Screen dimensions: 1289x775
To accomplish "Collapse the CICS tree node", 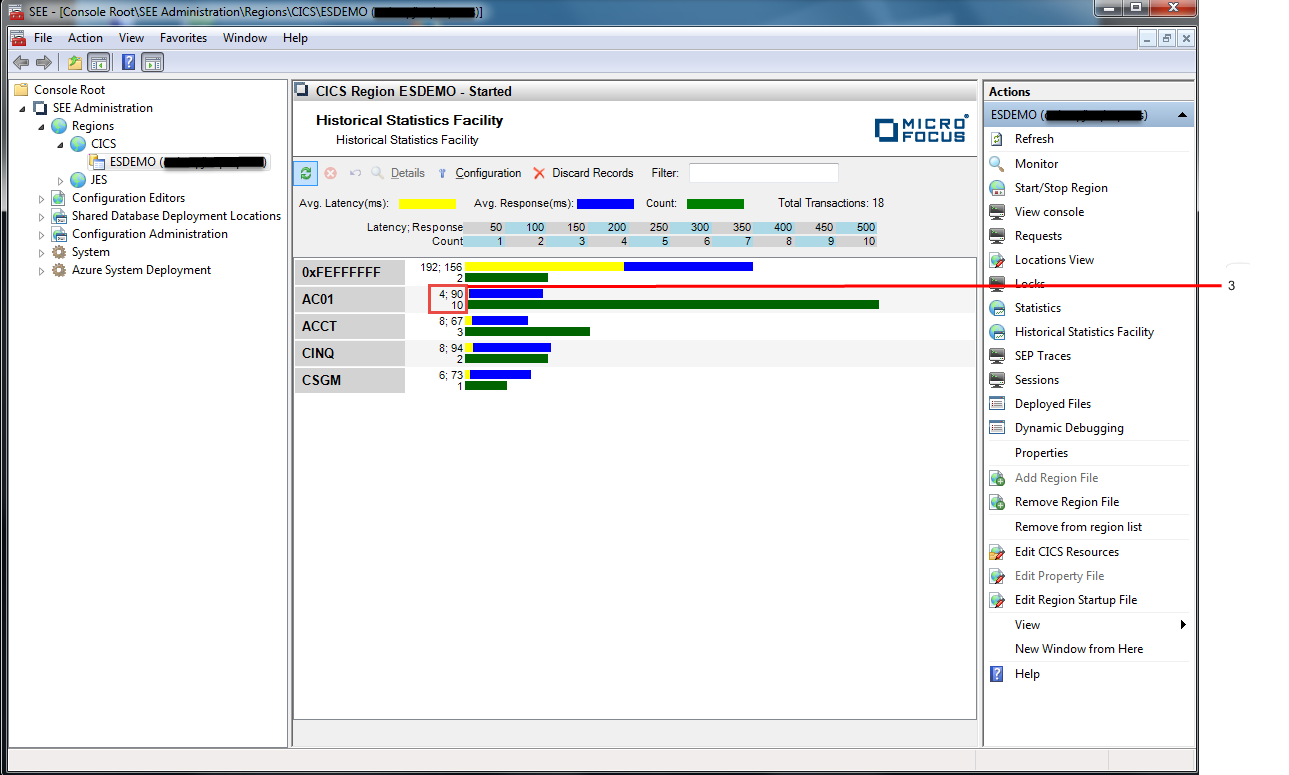I will coord(60,145).
